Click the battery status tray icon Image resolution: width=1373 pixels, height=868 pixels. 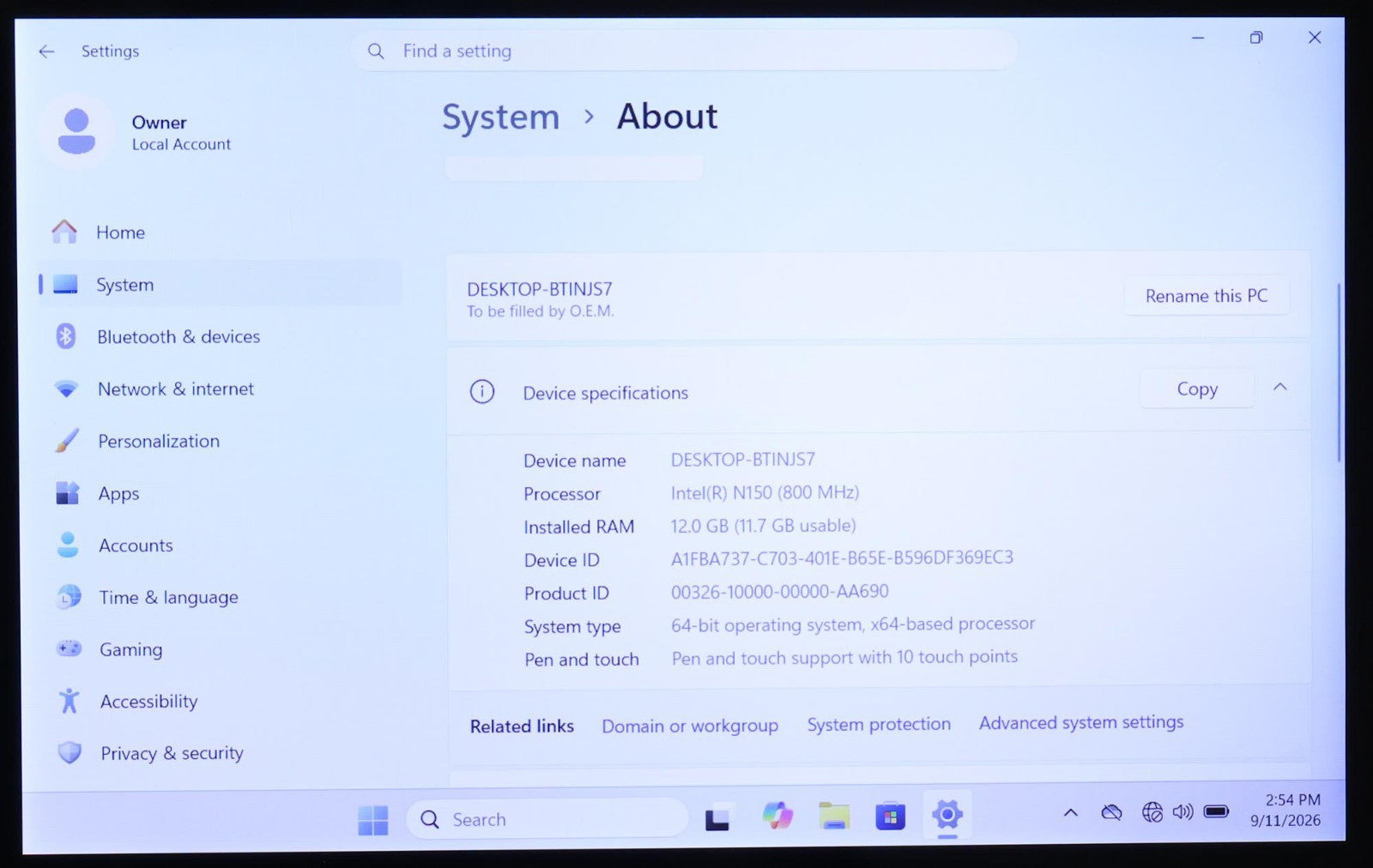tap(1216, 811)
